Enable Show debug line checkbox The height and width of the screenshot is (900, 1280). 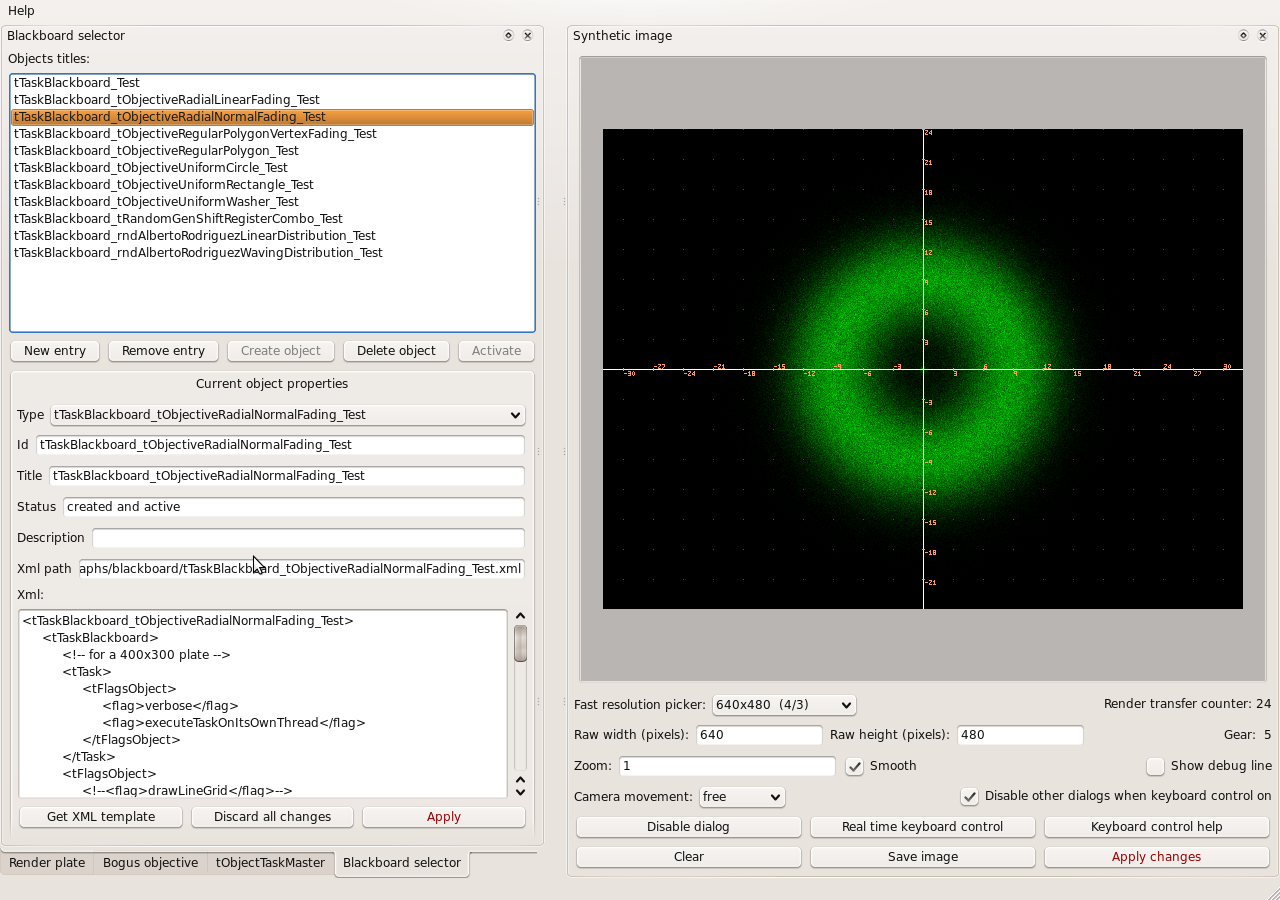point(1156,766)
